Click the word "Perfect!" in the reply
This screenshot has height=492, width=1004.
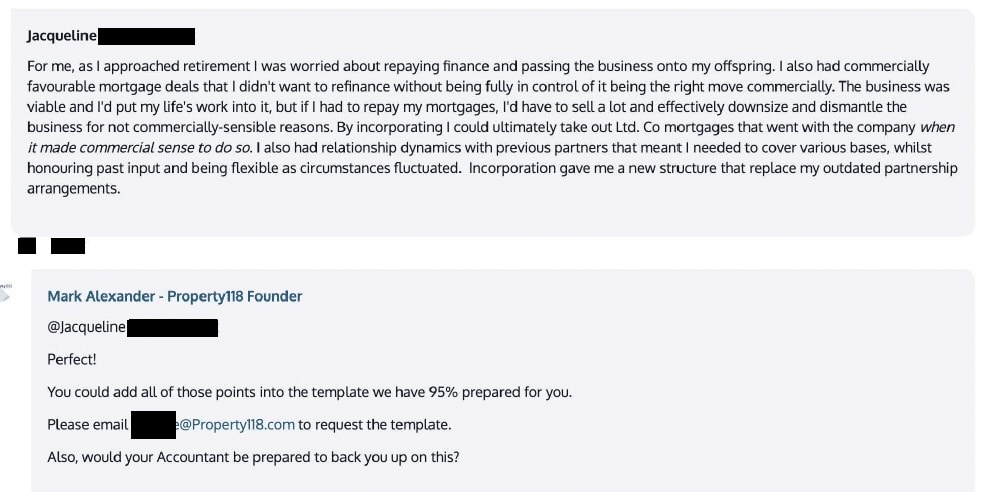(x=72, y=359)
